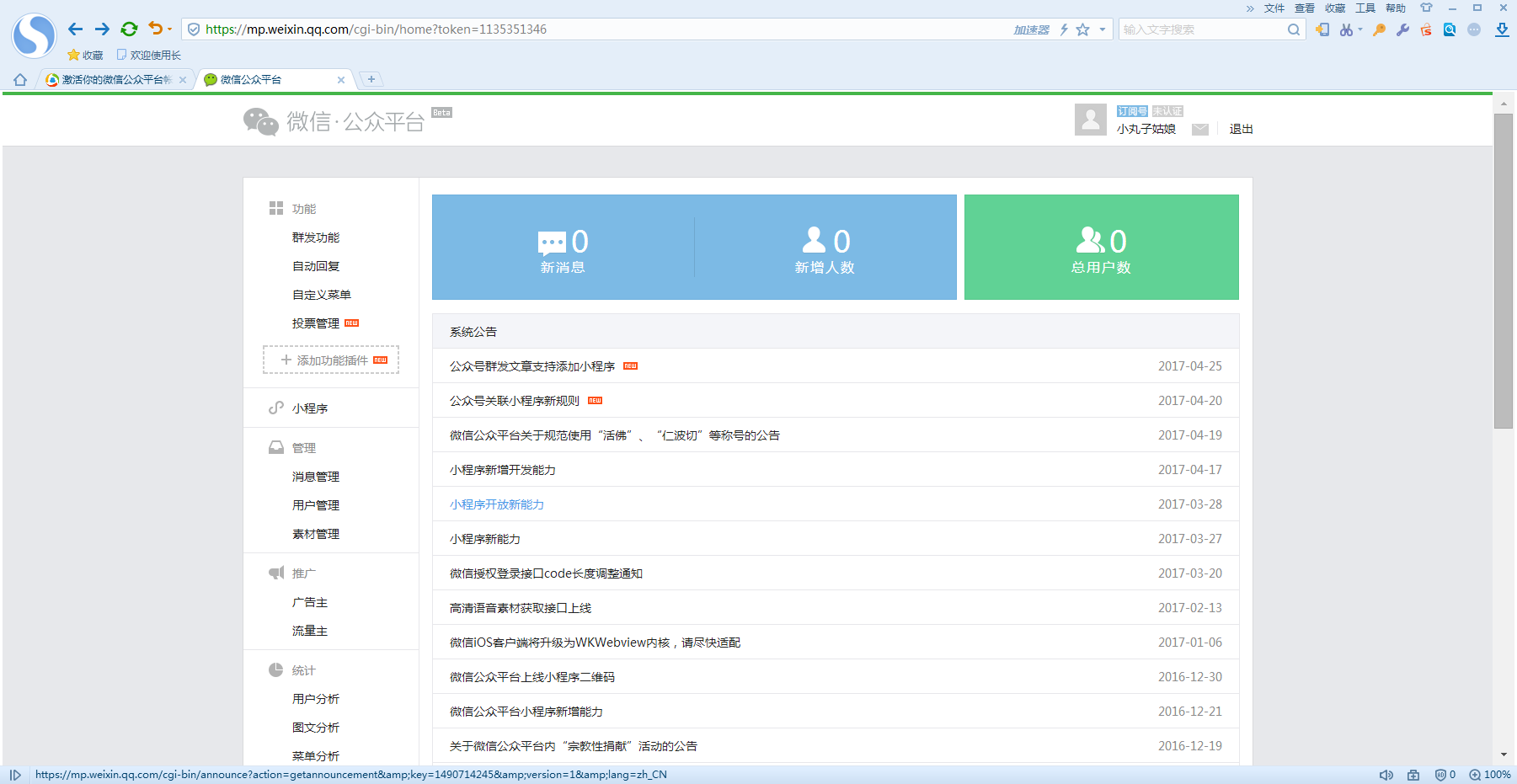Open 流量主 in the sidebar
1517x784 pixels.
tap(310, 631)
